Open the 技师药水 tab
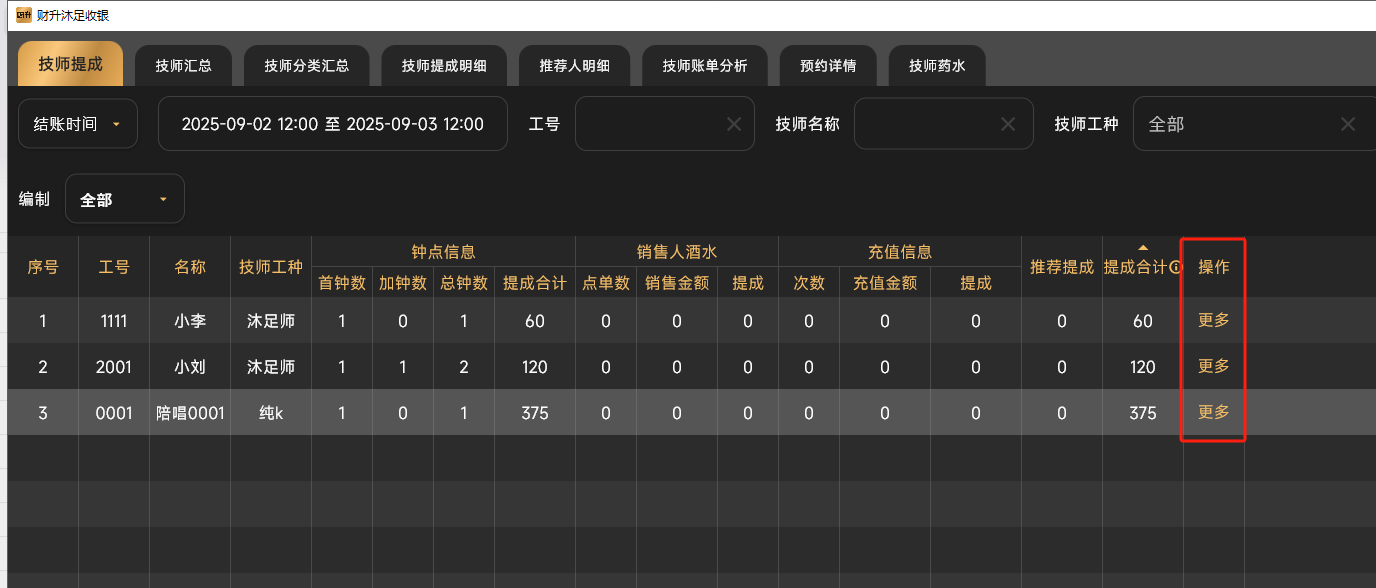The height and width of the screenshot is (588, 1376). (x=937, y=66)
